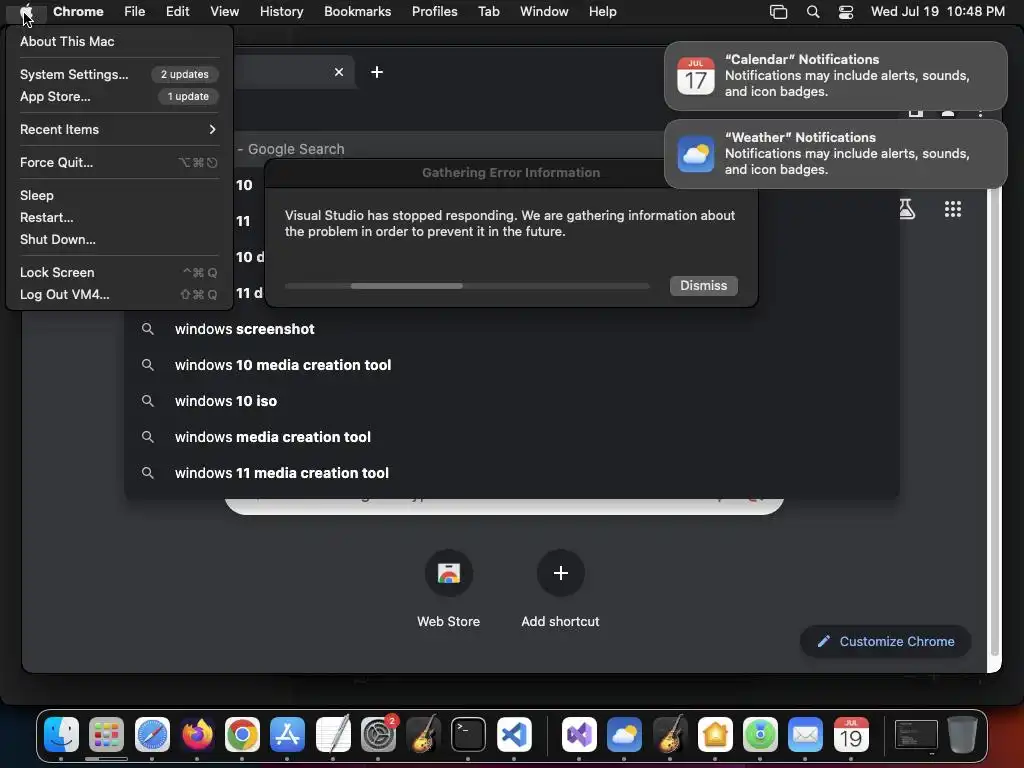Open Control Center in menu bar

coord(846,12)
